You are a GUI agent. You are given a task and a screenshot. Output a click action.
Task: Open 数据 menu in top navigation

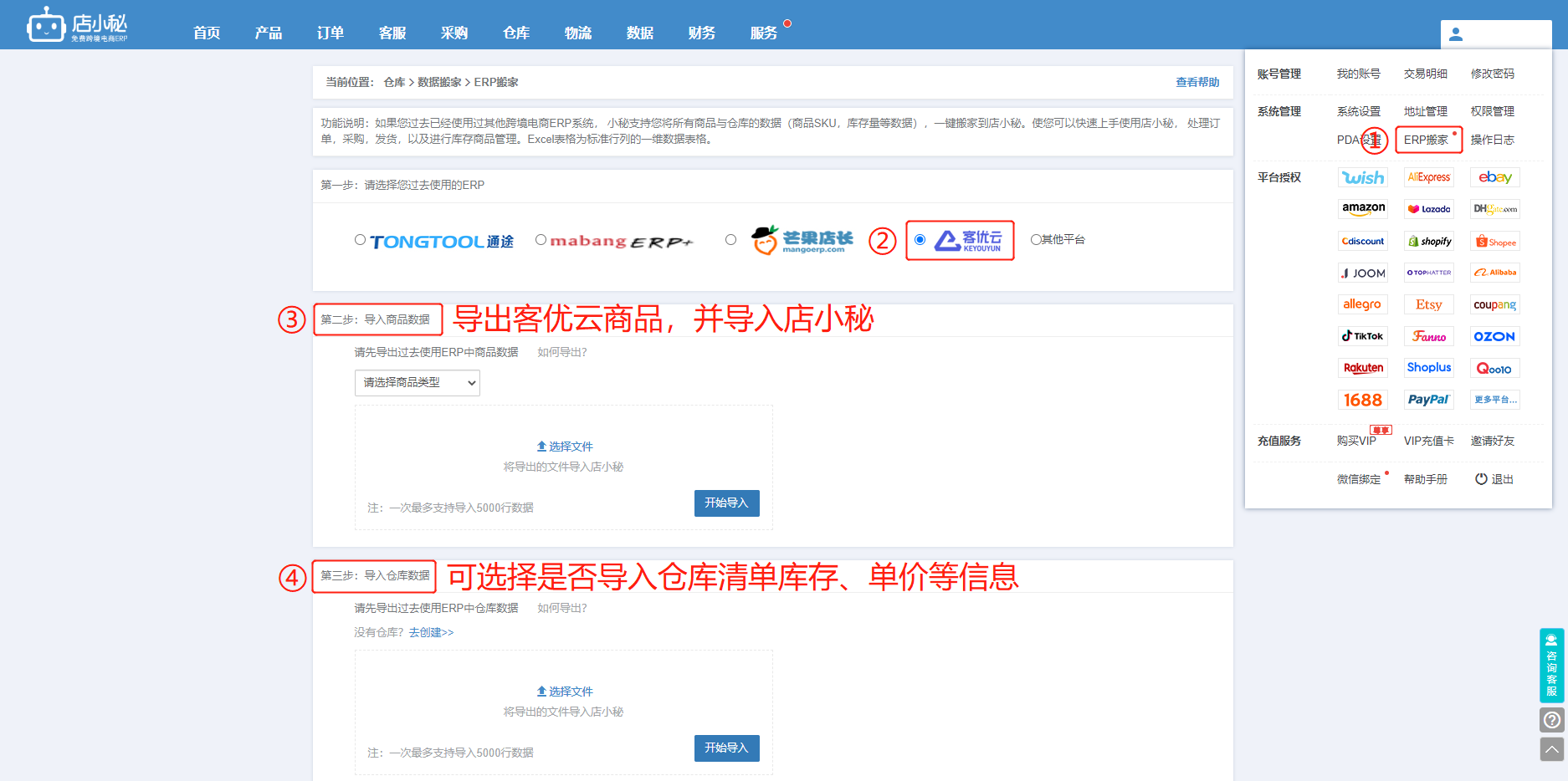(640, 33)
